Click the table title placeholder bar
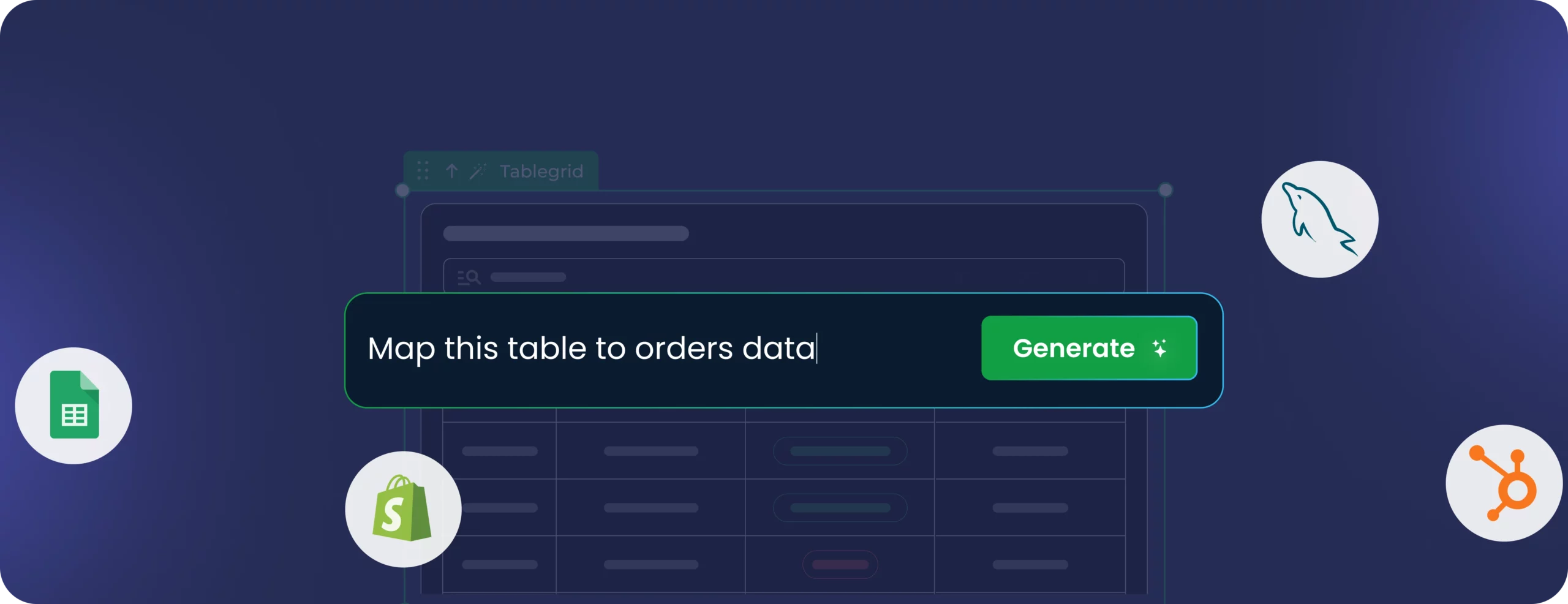Image resolution: width=1568 pixels, height=604 pixels. [x=566, y=233]
